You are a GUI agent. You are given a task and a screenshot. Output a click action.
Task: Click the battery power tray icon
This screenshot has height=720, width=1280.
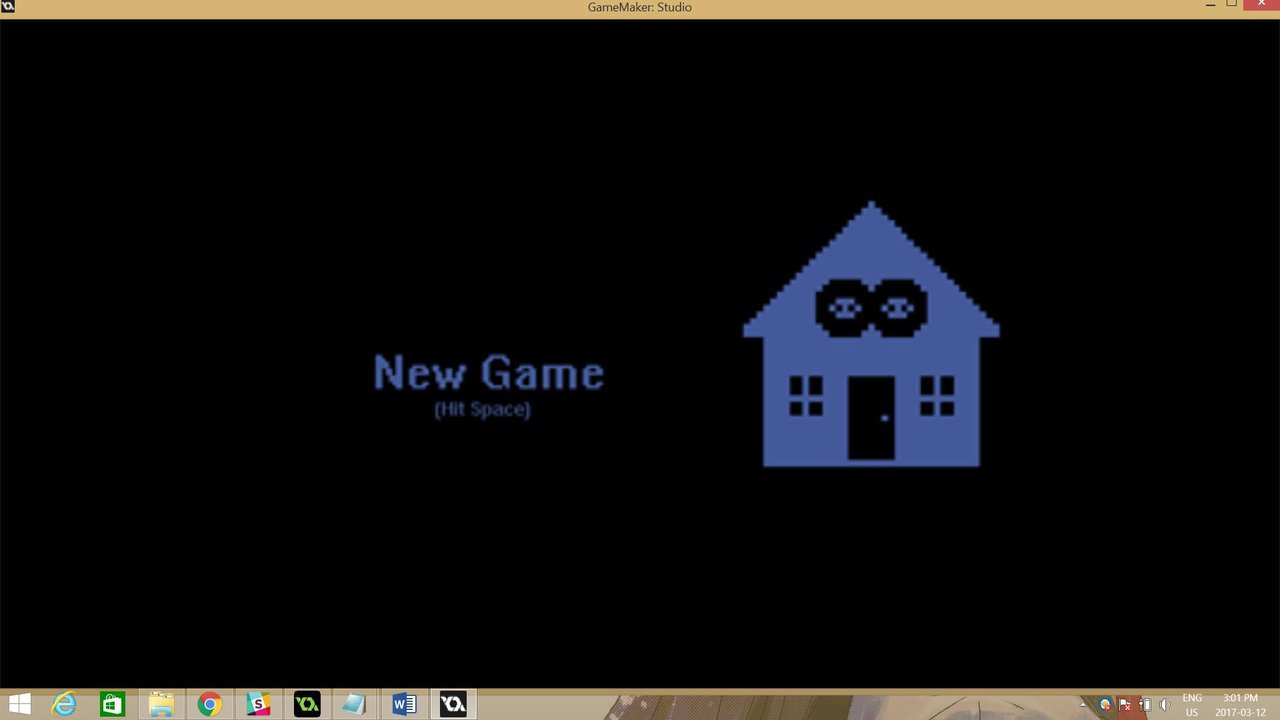1145,705
